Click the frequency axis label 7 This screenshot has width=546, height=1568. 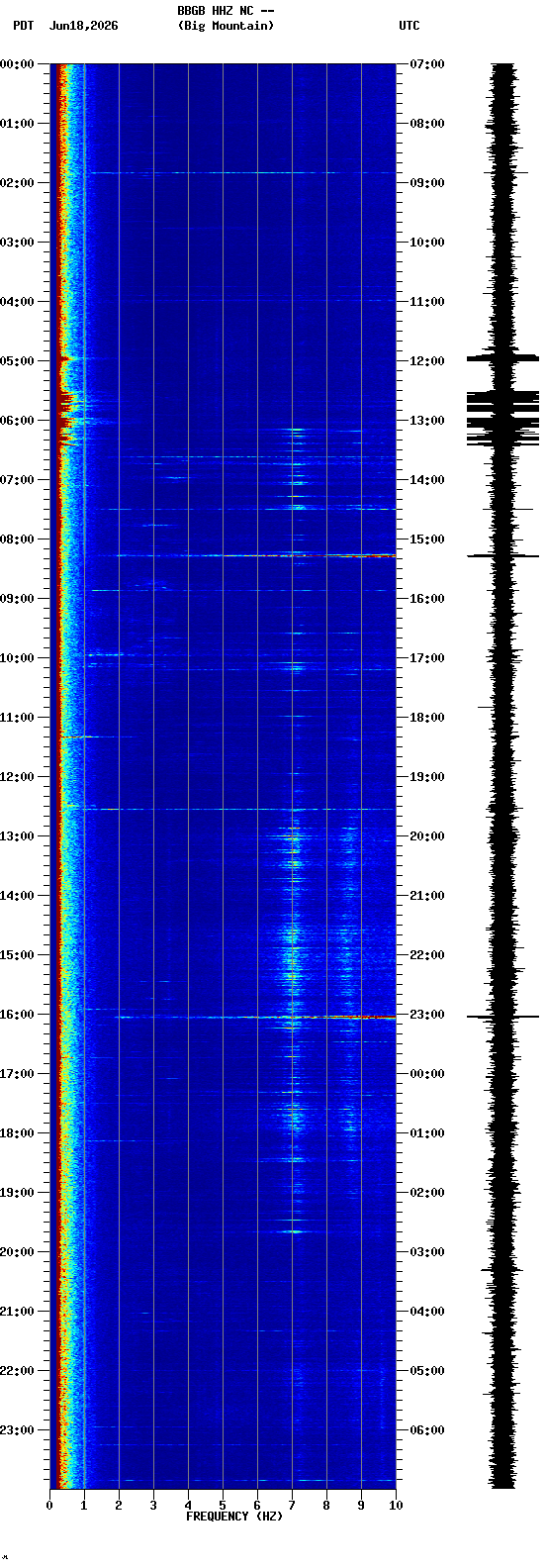pyautogui.click(x=292, y=1506)
